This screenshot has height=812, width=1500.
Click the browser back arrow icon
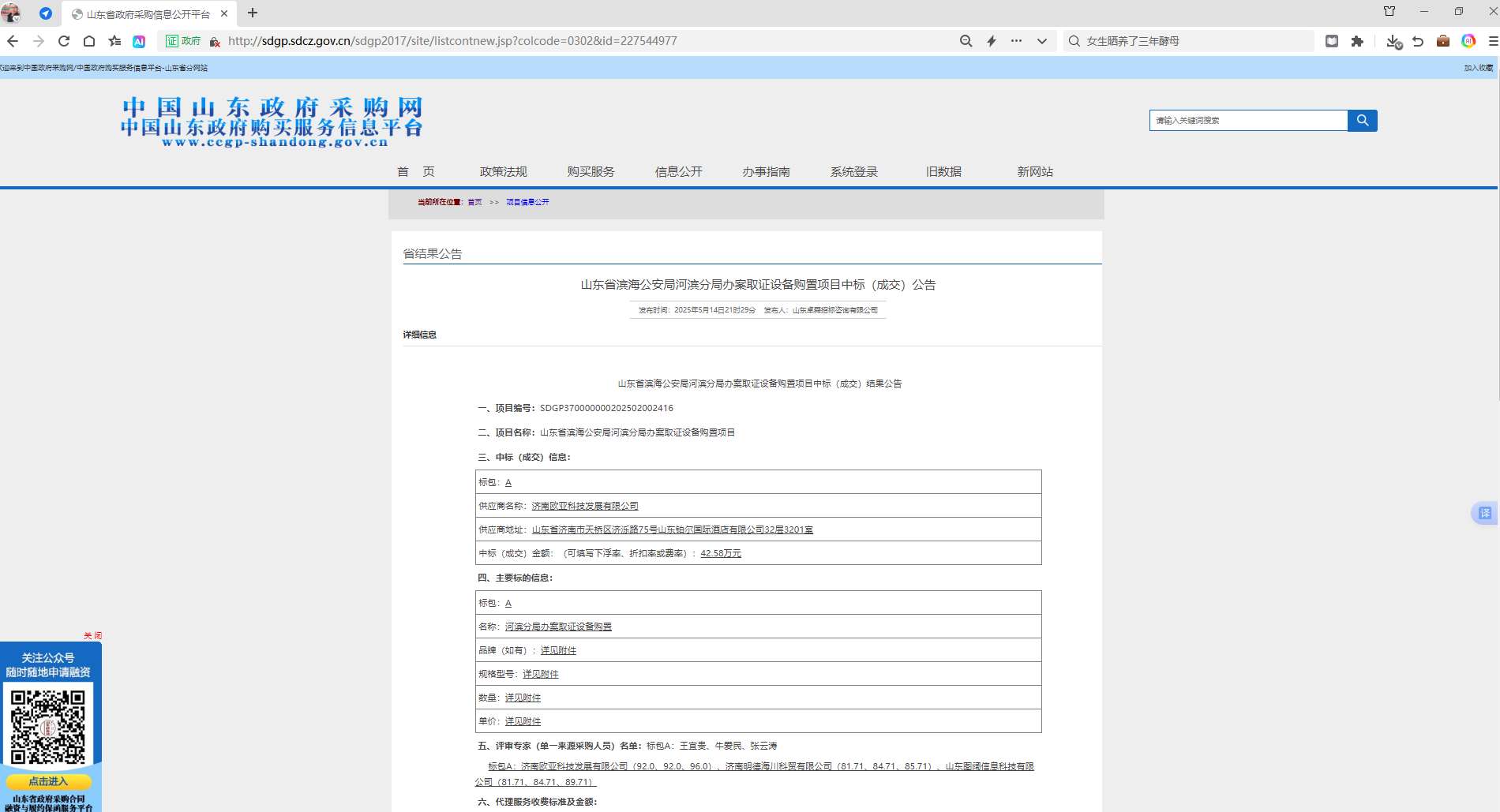[13, 41]
